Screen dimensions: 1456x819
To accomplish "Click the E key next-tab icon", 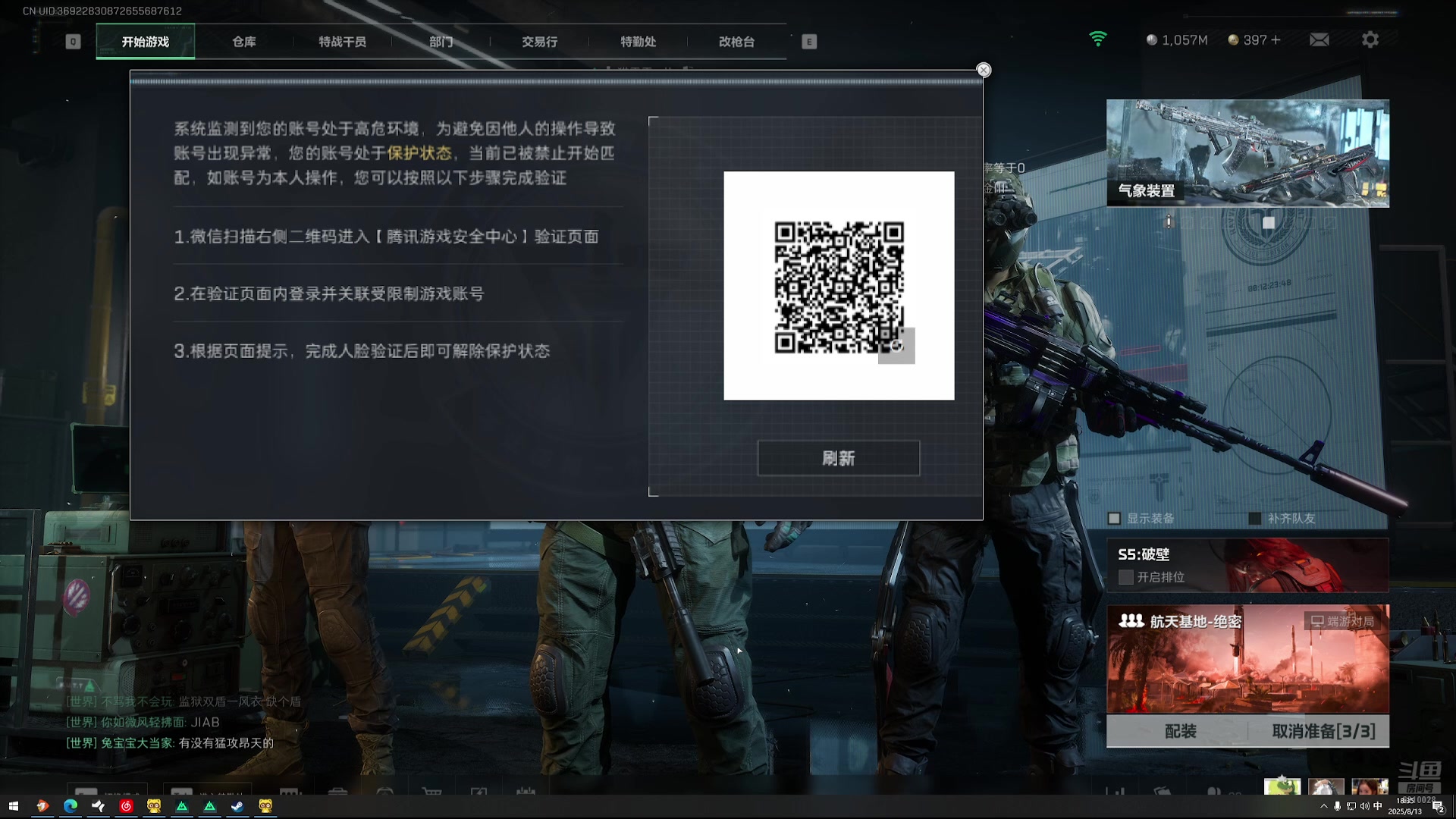I will pyautogui.click(x=809, y=42).
